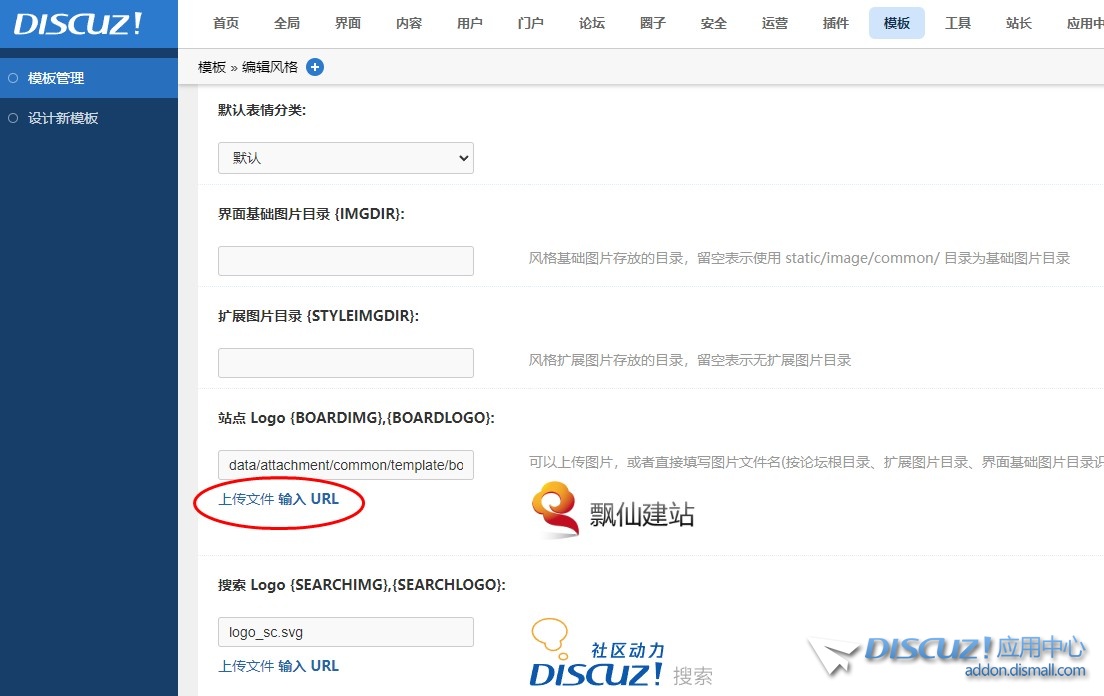
Task: Select the 安全 tab
Action: click(x=713, y=23)
